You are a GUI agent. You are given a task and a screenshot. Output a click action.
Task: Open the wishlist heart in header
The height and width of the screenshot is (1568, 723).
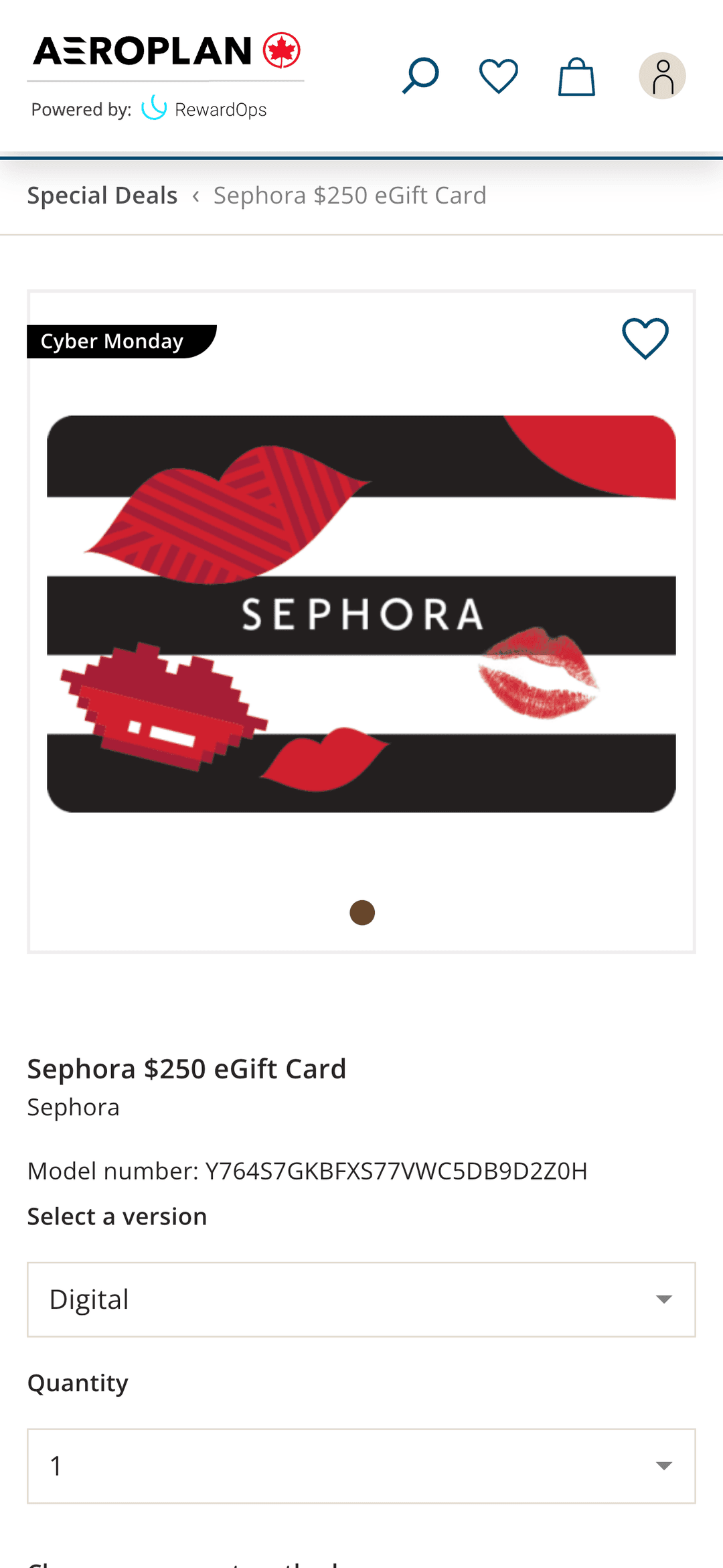tap(499, 76)
